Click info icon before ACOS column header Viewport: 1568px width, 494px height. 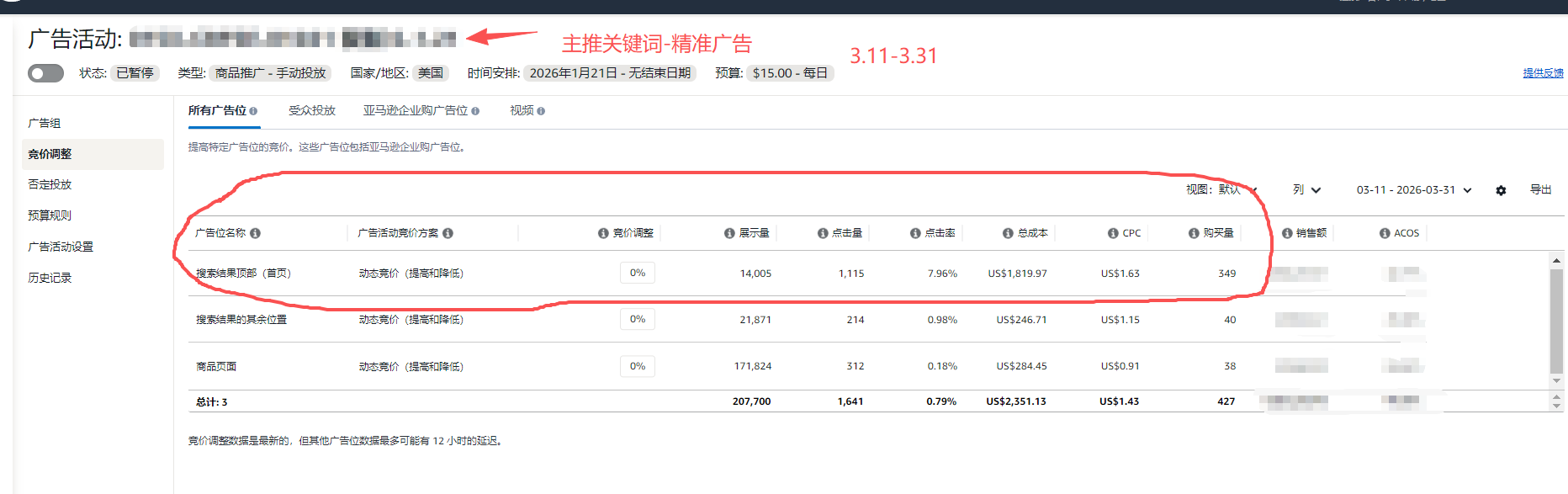[x=1385, y=233]
